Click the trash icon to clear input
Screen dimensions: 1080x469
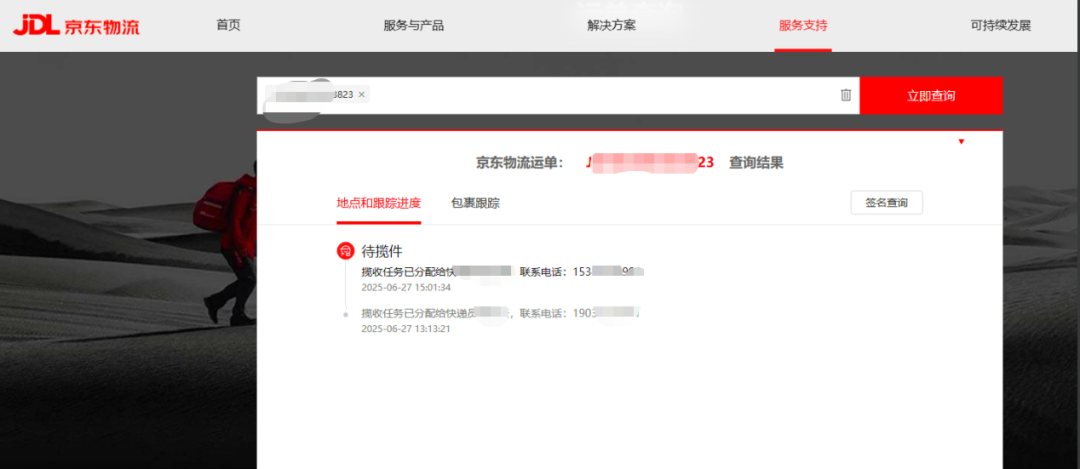pyautogui.click(x=846, y=95)
